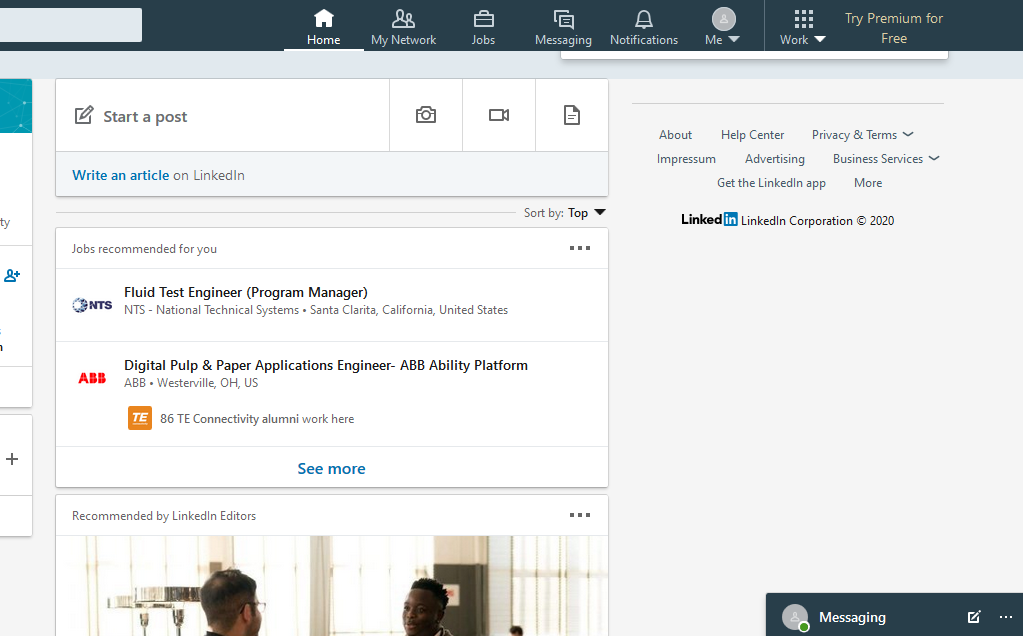This screenshot has height=636, width=1023.
Task: Click the ABB company logo
Action: tap(92, 378)
